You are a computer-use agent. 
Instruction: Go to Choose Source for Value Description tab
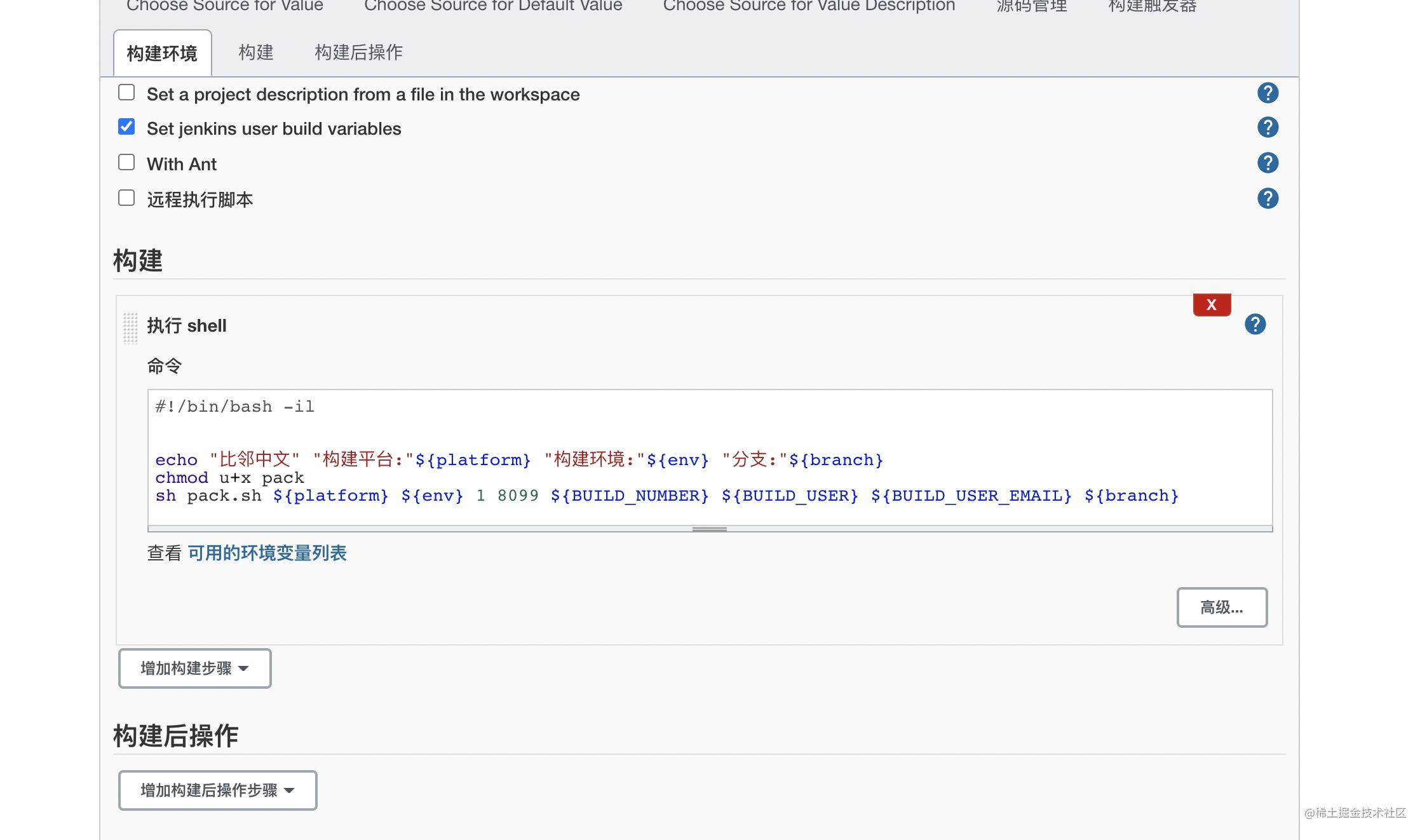809,6
